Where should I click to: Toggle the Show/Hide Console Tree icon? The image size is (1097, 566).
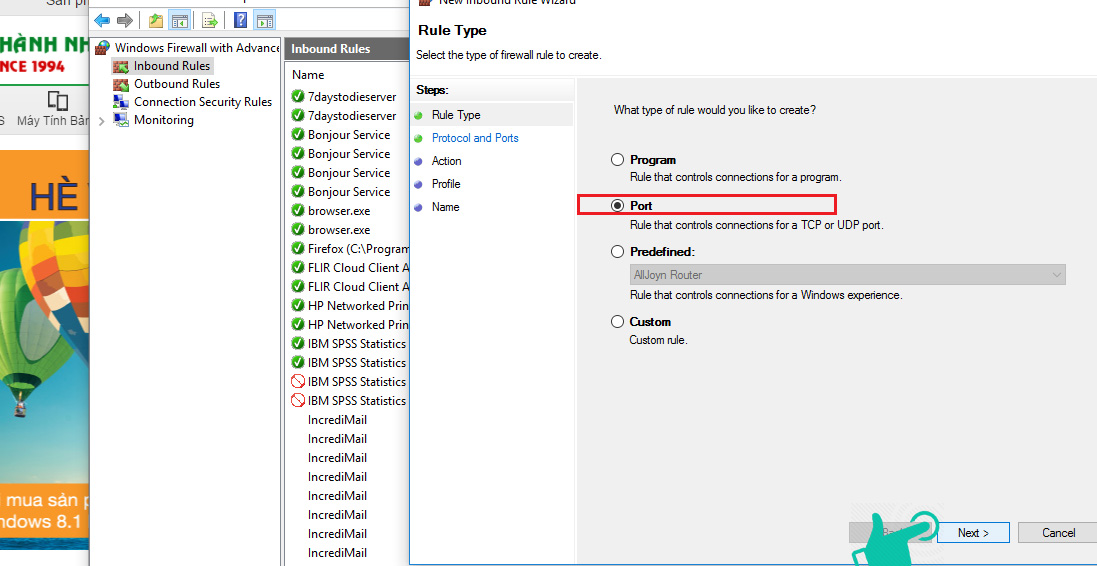click(x=180, y=20)
